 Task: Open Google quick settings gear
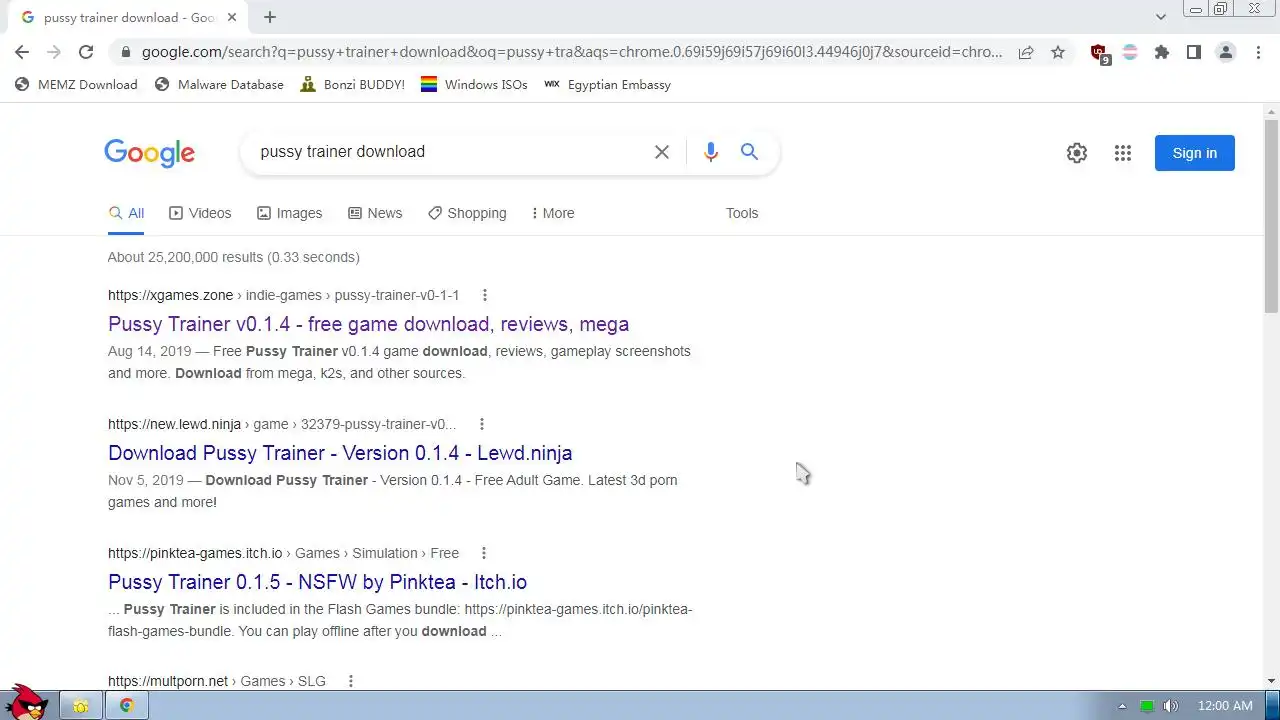[1077, 153]
